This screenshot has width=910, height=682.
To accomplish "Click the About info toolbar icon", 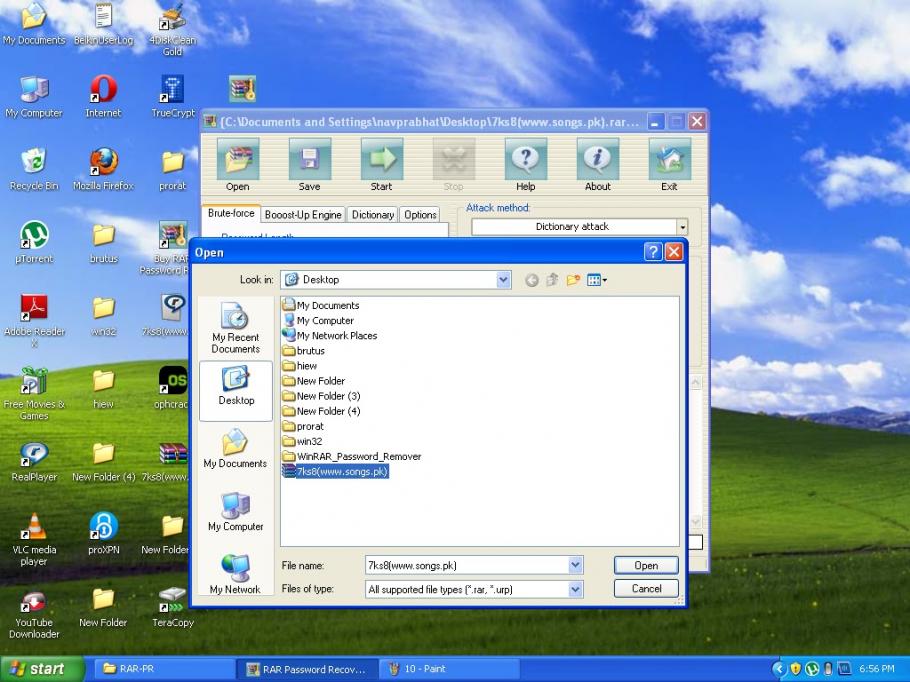I will 597,159.
